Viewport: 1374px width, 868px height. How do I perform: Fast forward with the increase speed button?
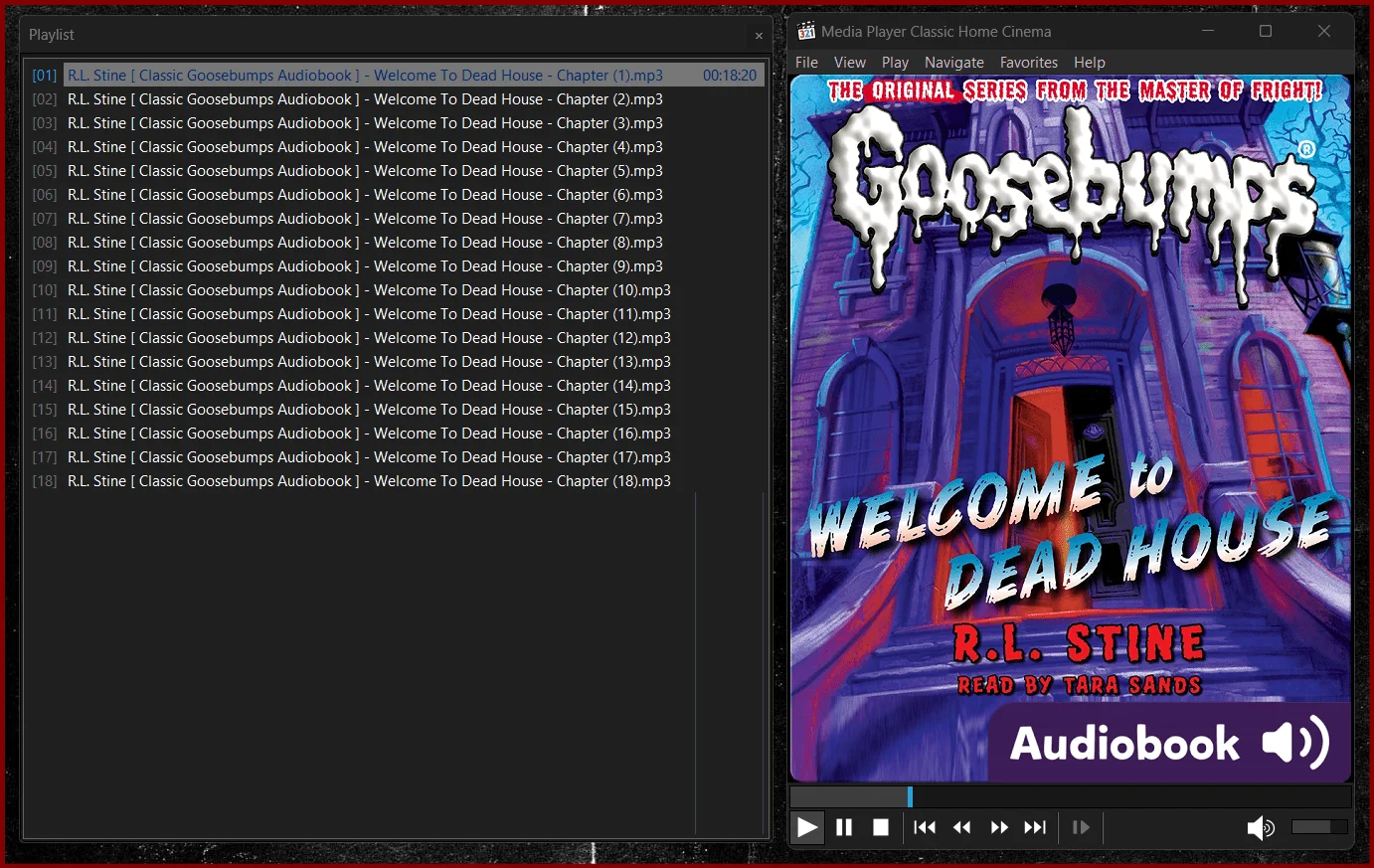(999, 827)
